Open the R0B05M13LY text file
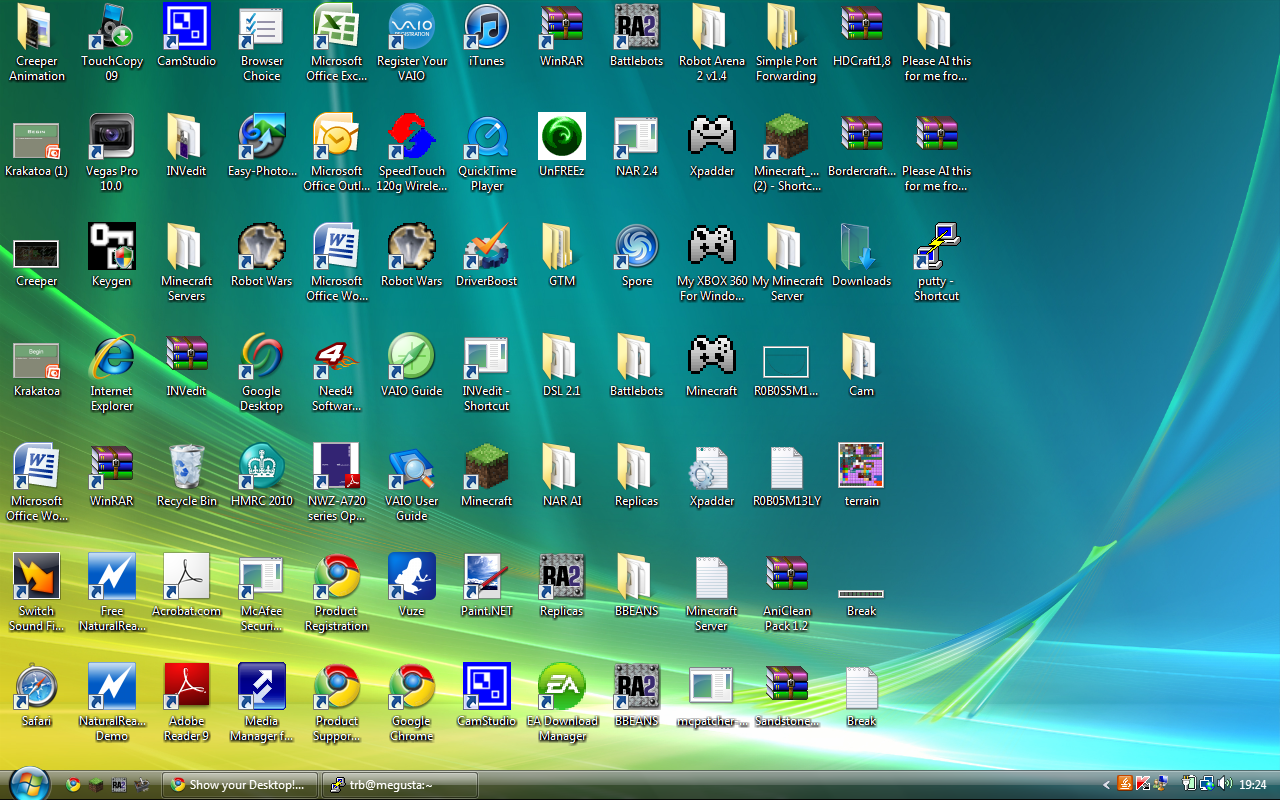This screenshot has height=800, width=1280. coord(787,467)
